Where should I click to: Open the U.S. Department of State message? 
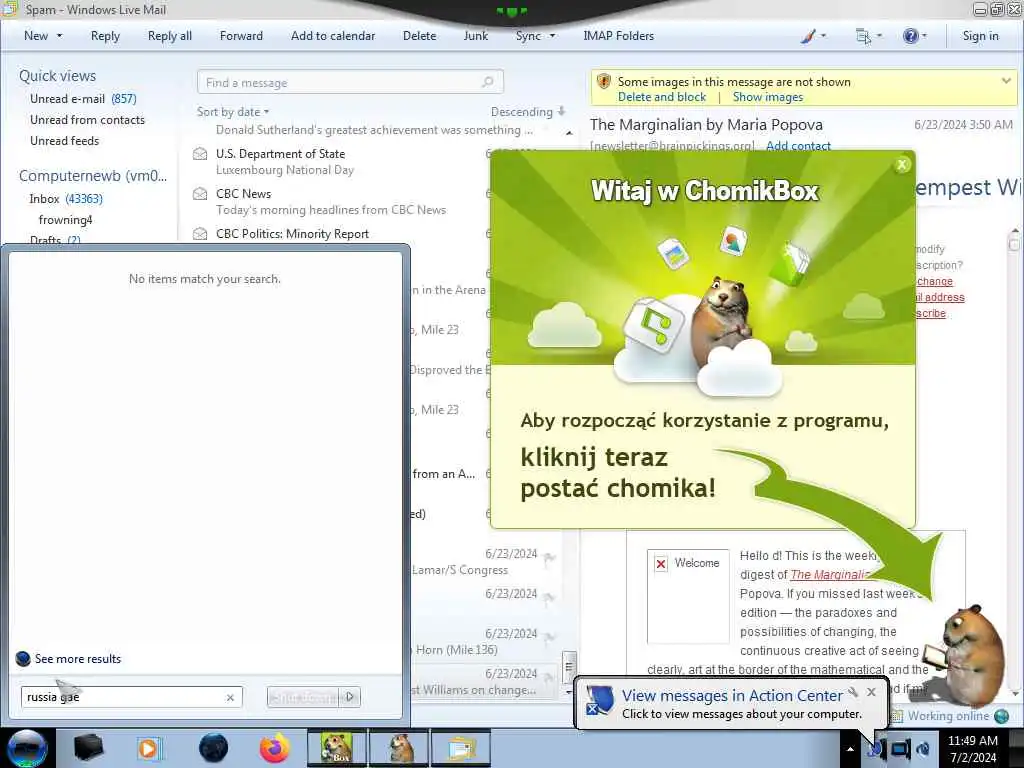click(353, 161)
